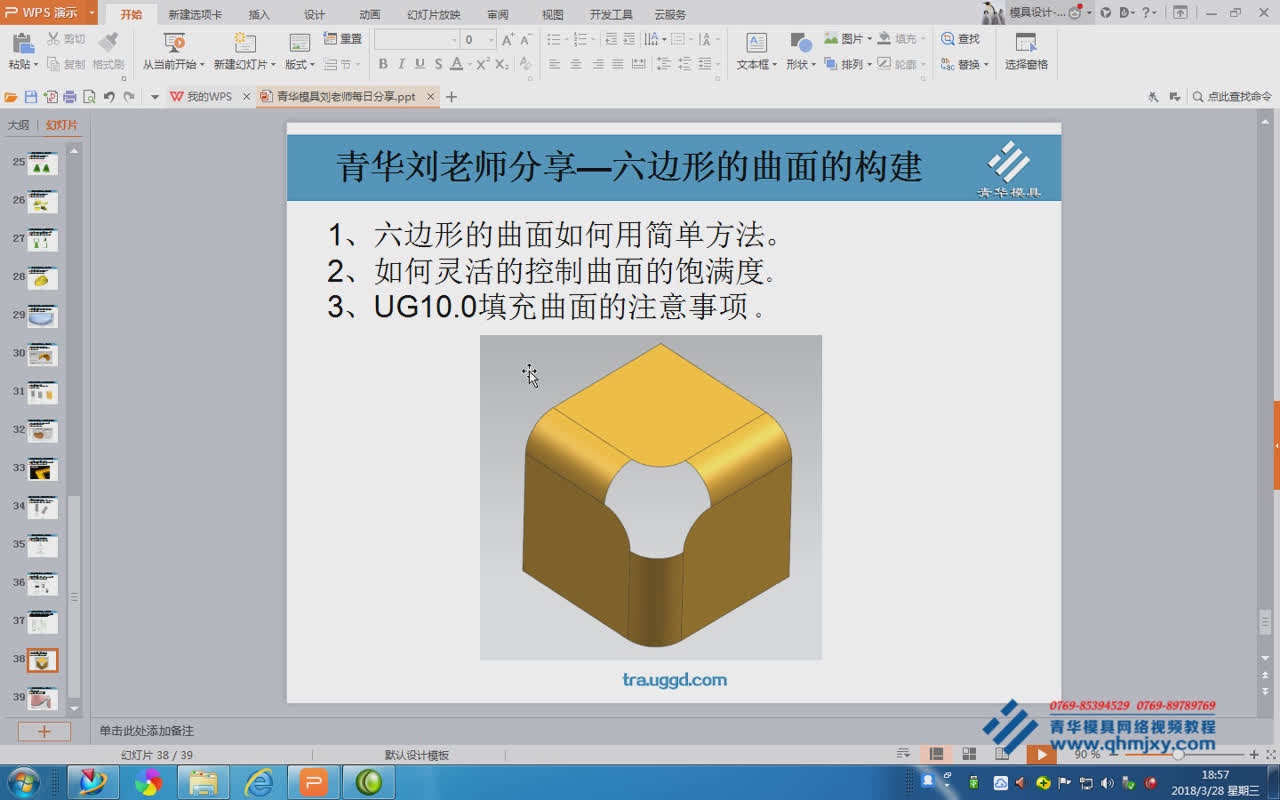
Task: Toggle Underline formatting
Action: click(420, 64)
